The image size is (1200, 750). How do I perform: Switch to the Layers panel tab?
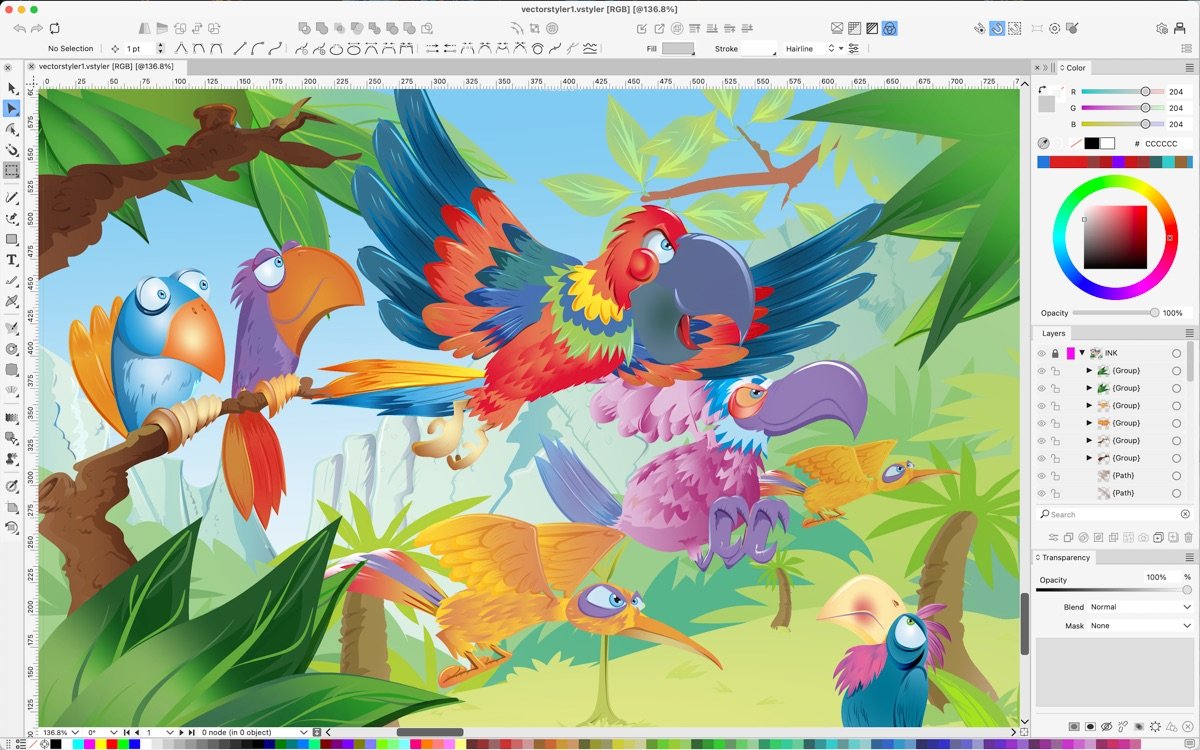click(1053, 333)
